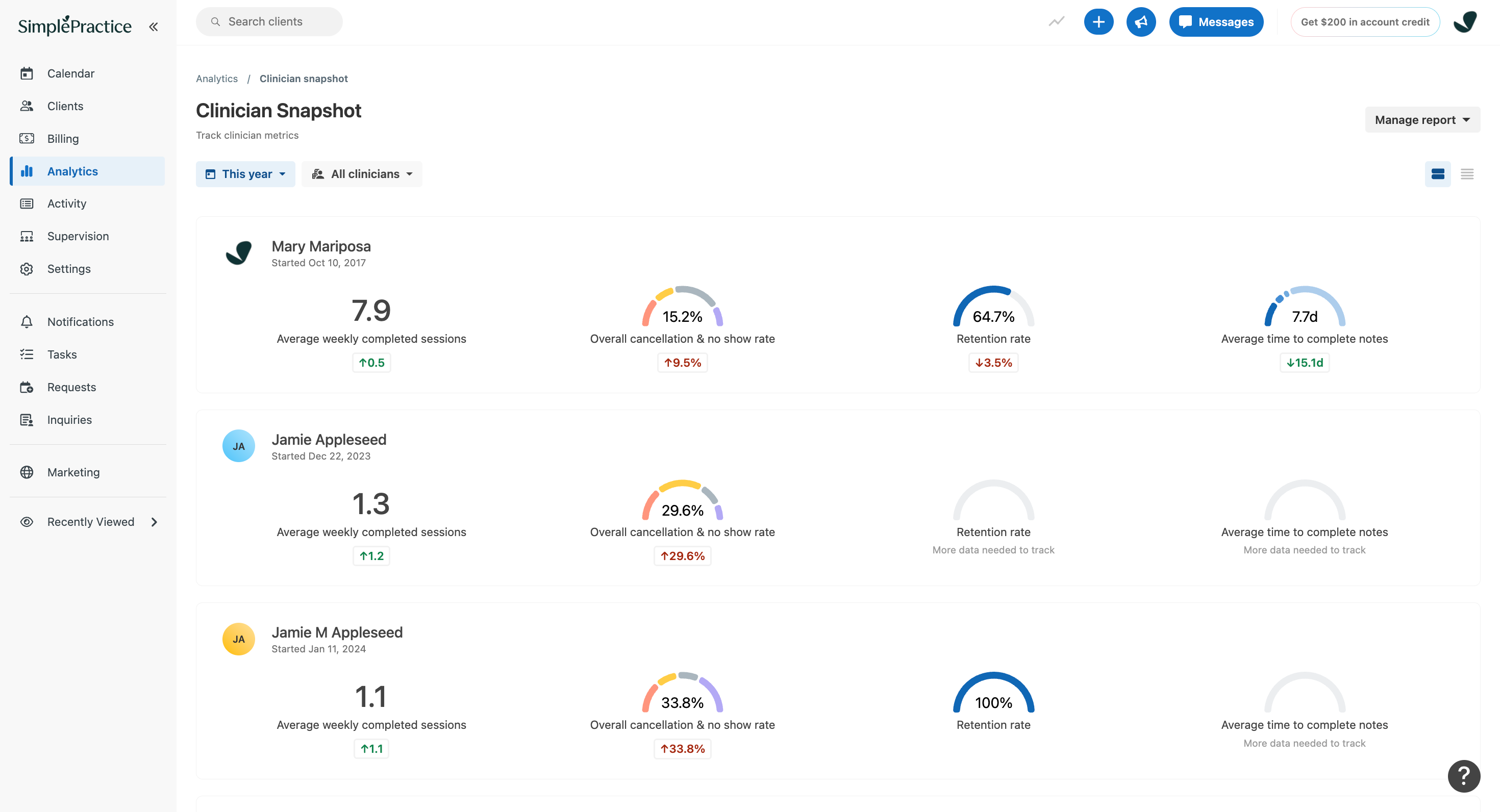Click the ↑9.5% change badge
Image resolution: width=1500 pixels, height=812 pixels.
pos(682,363)
